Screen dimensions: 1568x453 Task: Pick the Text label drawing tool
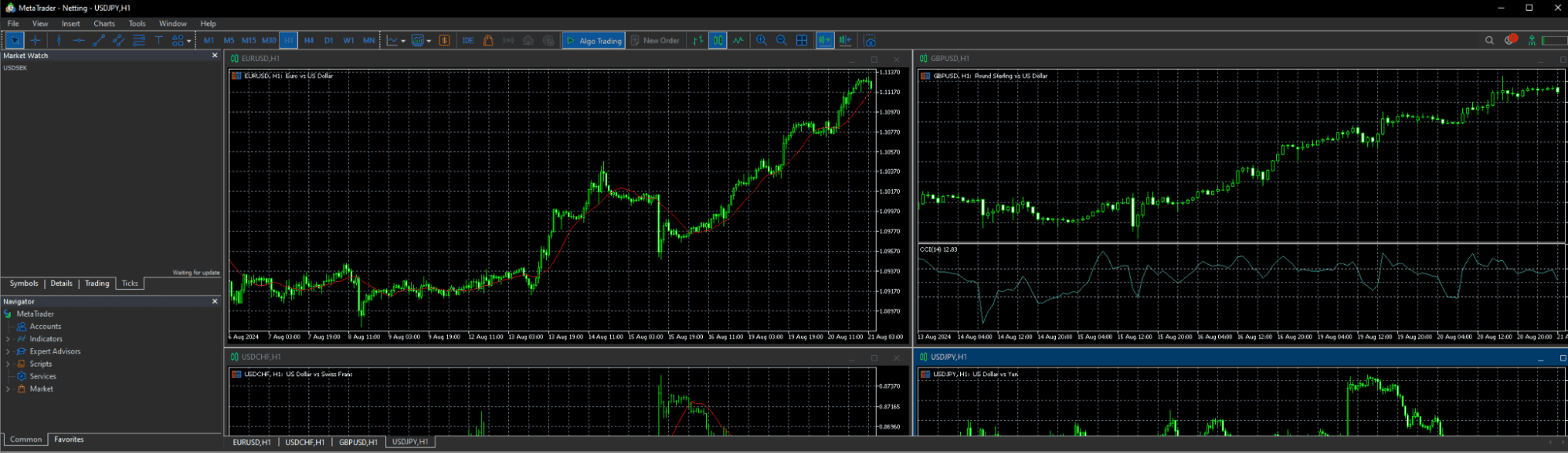point(158,41)
